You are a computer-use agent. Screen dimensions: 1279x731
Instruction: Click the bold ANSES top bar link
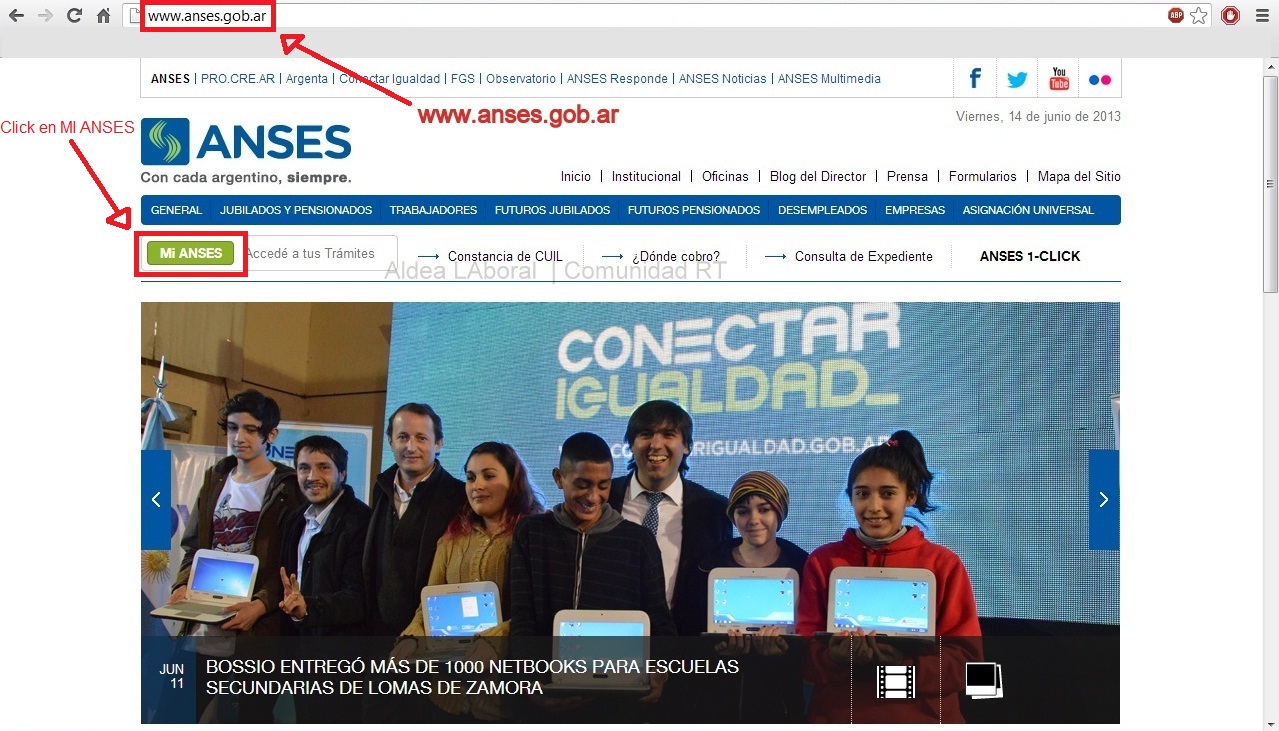point(170,79)
